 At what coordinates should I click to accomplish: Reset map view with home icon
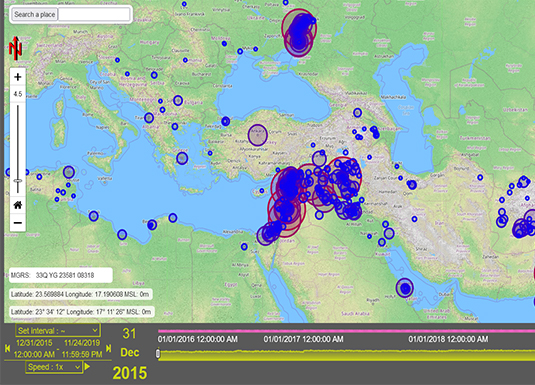(x=18, y=205)
